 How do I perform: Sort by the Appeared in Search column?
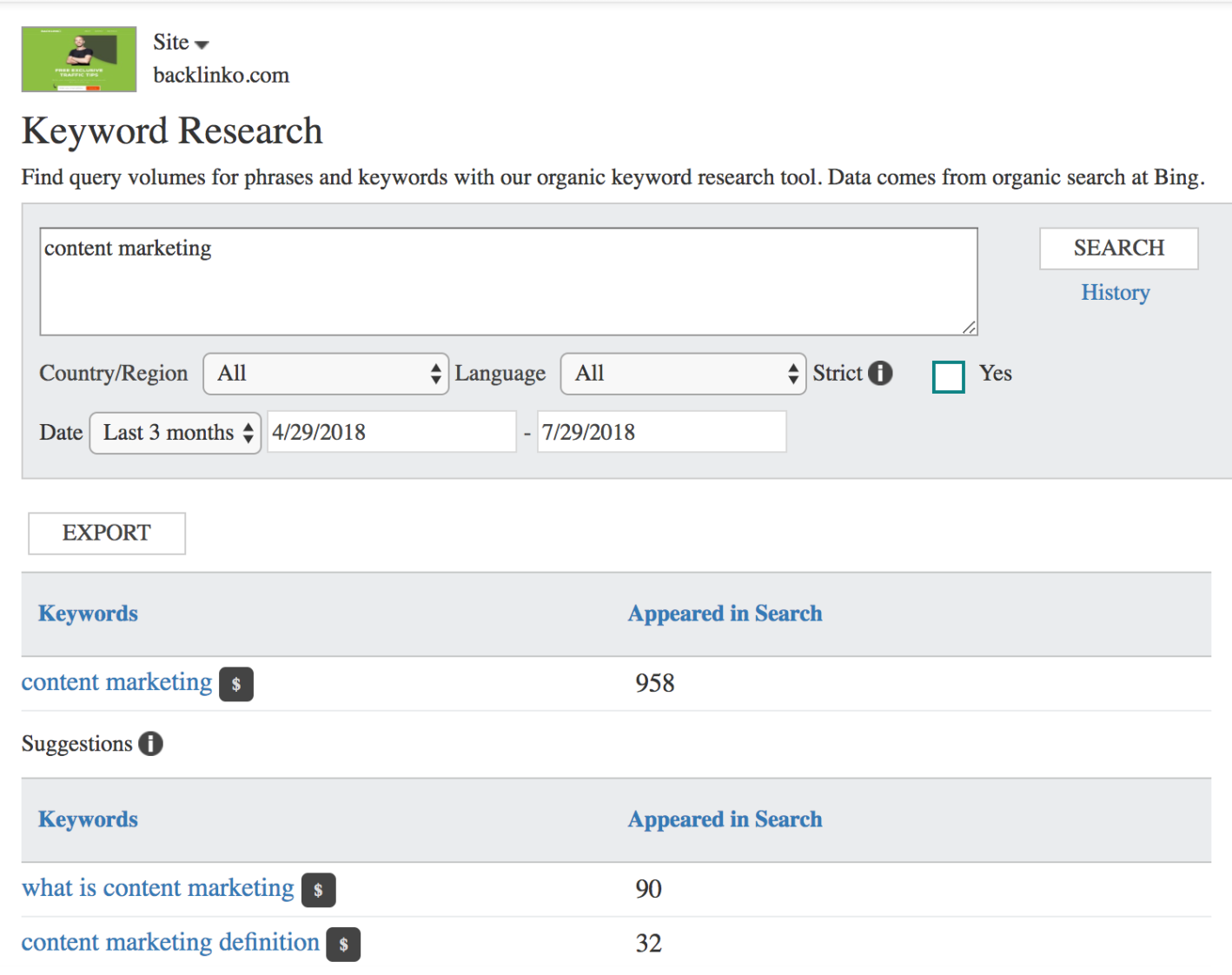pyautogui.click(x=724, y=614)
